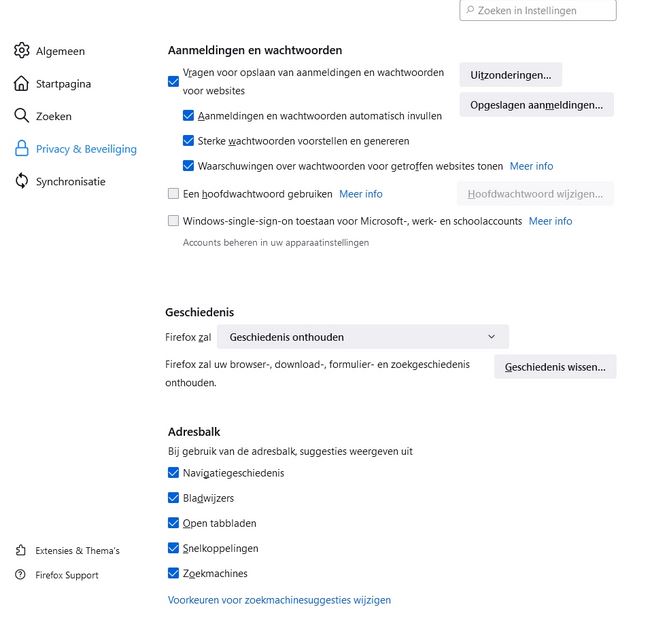Enable Een hoofdwachtwoord gebruiken checkbox
Screen dimensions: 652x618
(x=174, y=194)
